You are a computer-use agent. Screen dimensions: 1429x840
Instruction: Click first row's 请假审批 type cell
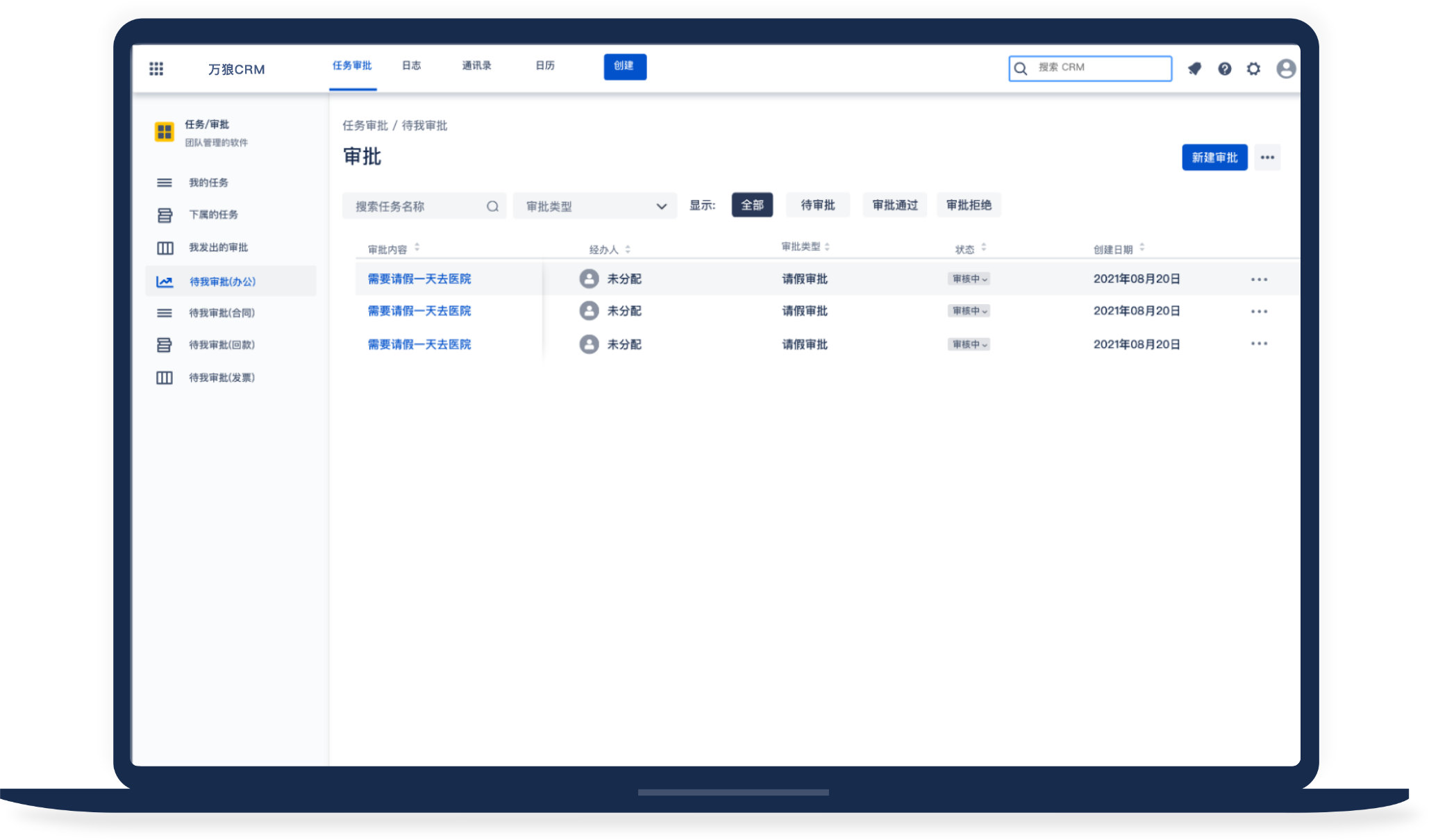[x=805, y=278]
